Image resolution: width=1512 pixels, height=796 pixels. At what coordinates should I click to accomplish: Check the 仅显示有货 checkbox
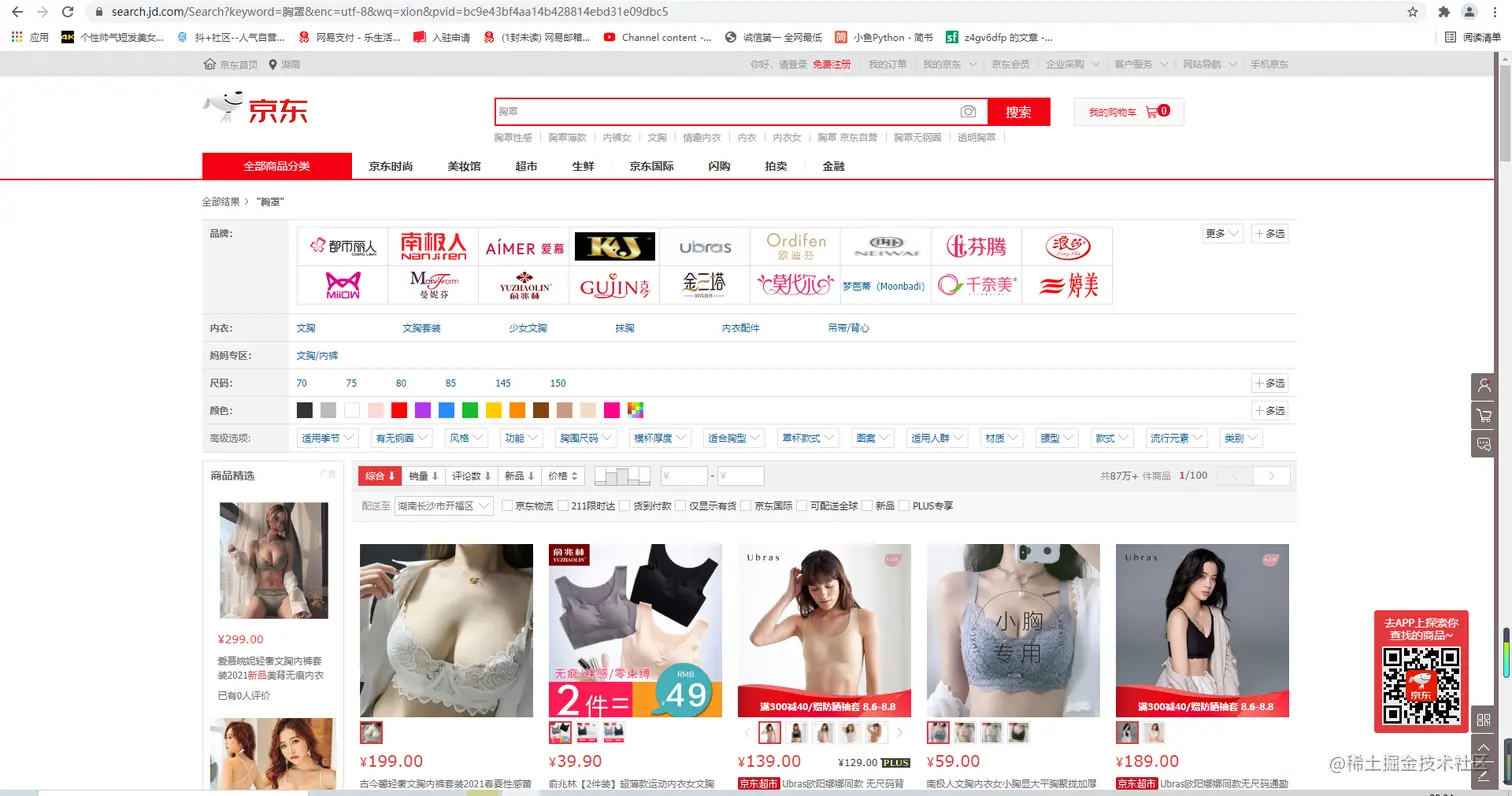coord(680,506)
